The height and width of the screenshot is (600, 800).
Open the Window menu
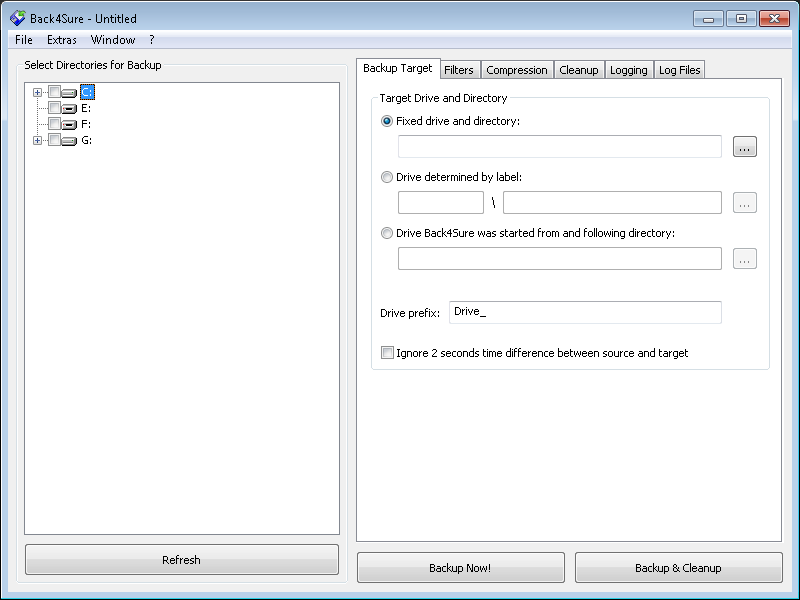113,40
